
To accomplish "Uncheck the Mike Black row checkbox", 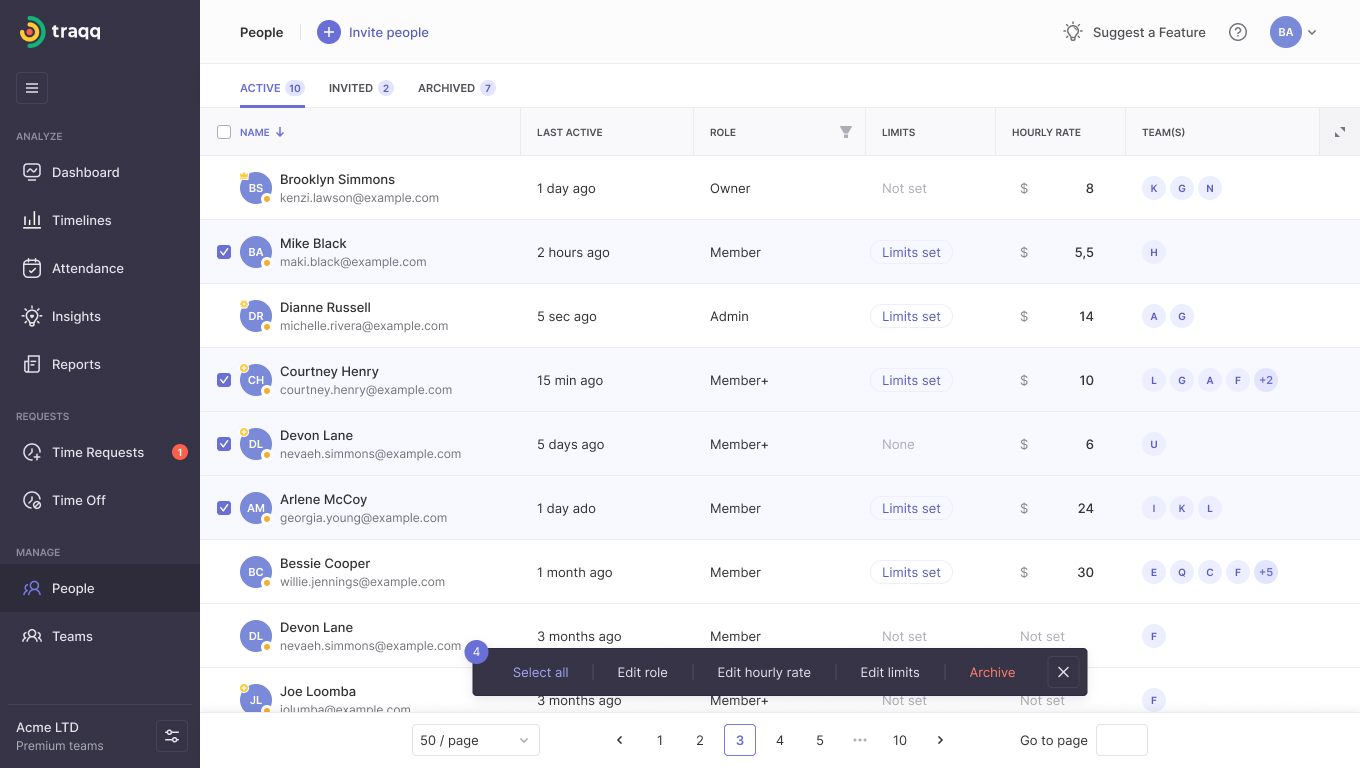I will [224, 252].
